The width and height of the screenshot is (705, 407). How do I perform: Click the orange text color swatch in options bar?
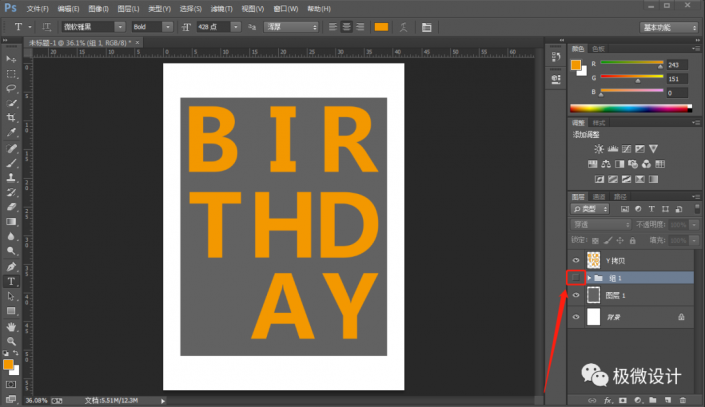[381, 26]
